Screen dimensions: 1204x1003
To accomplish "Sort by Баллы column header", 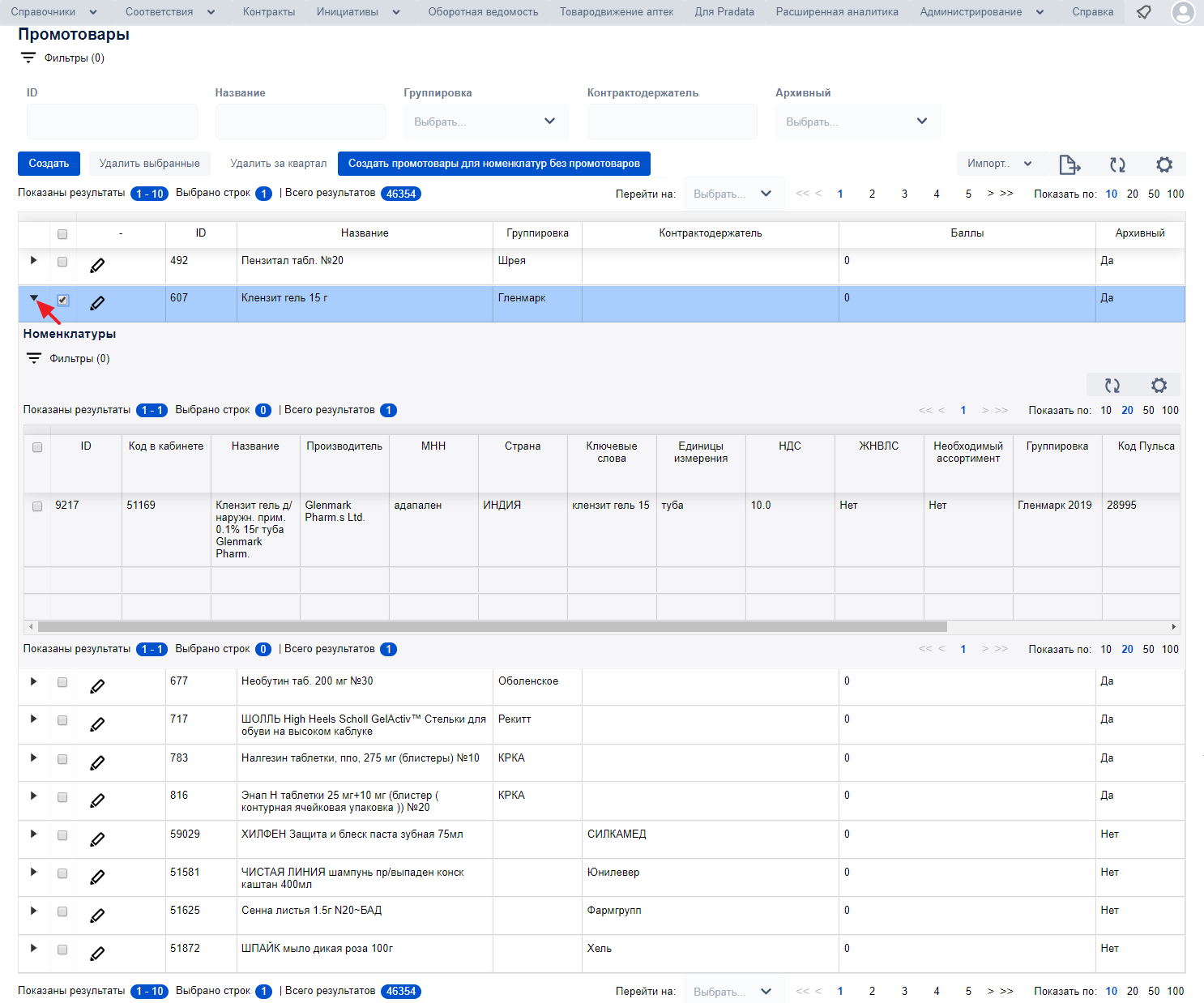I will 967,233.
